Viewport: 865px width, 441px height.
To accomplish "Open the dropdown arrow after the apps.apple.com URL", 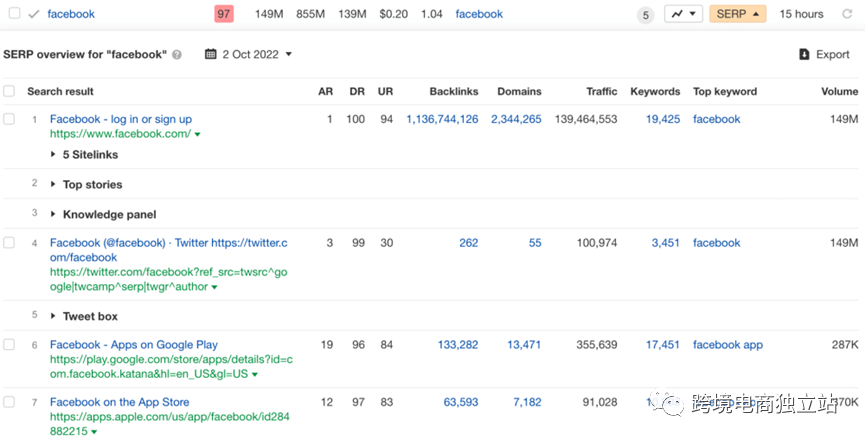I will (94, 432).
